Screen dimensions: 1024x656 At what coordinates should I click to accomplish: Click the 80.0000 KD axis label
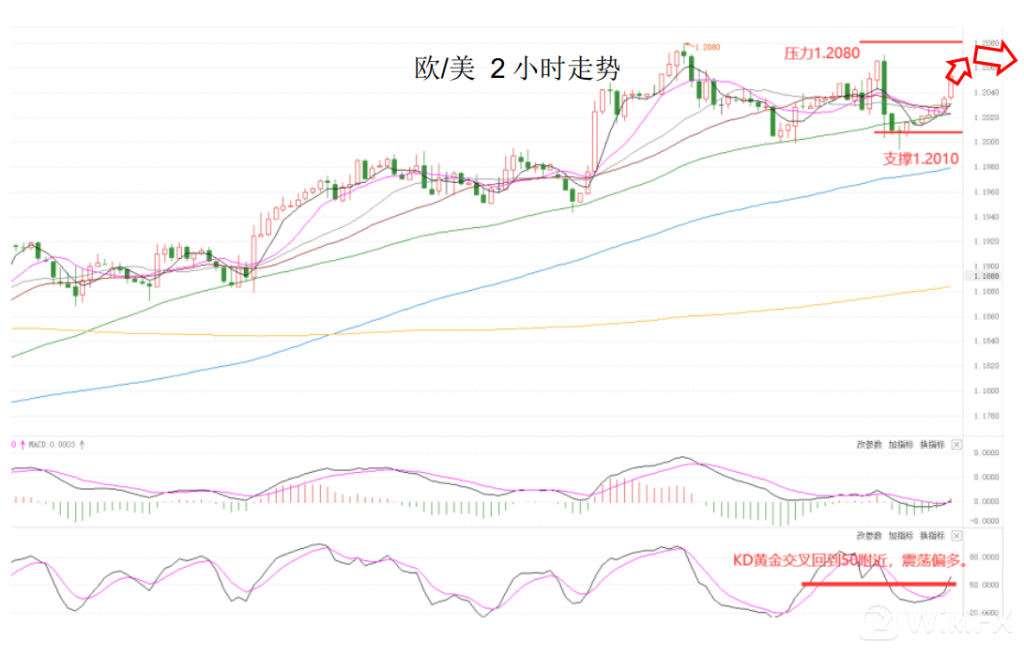pyautogui.click(x=985, y=557)
